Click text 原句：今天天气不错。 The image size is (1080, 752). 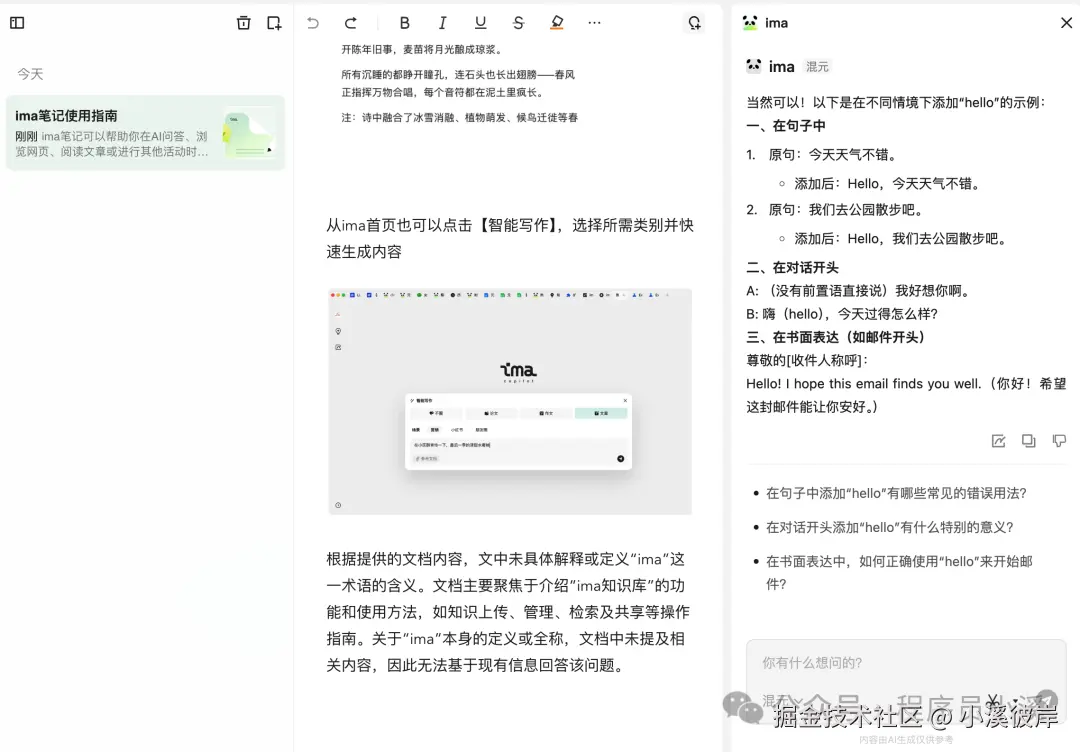834,155
